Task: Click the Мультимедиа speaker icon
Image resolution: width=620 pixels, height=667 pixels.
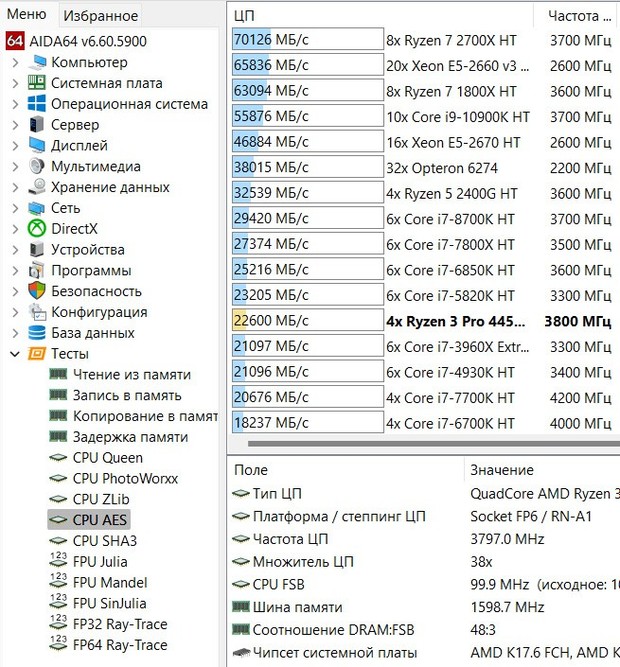Action: (x=37, y=166)
